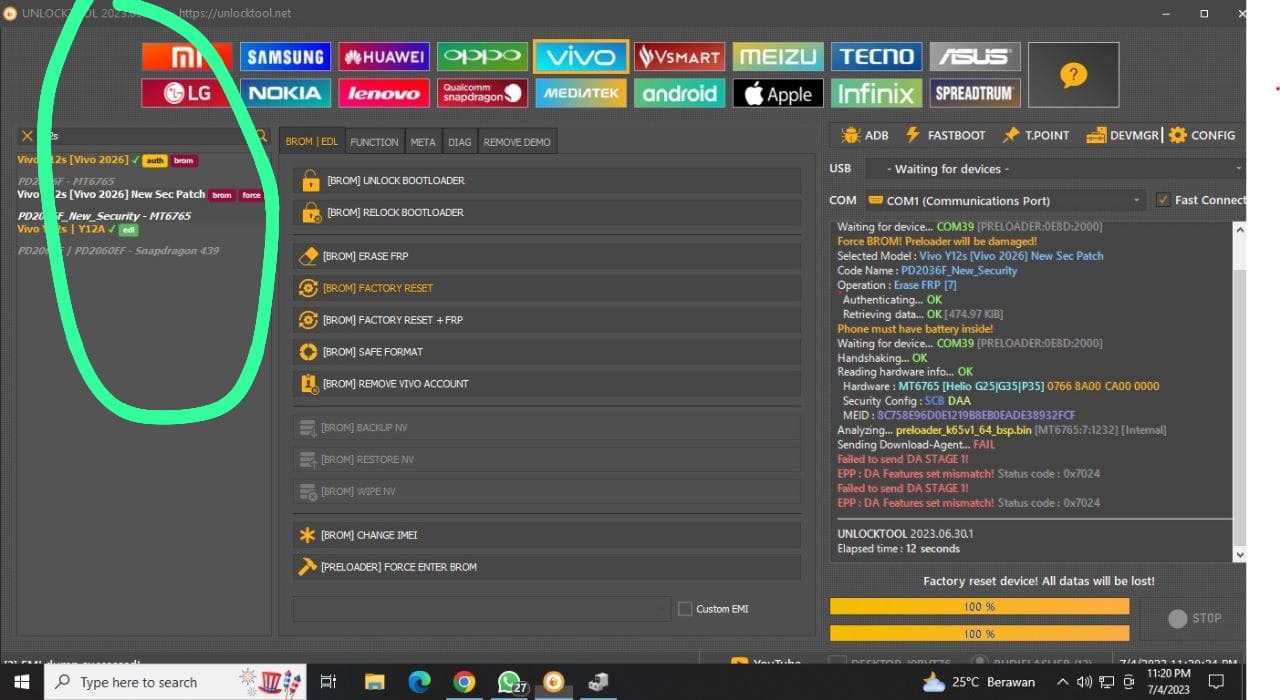This screenshot has height=700, width=1280.
Task: Open the Custom EMI file dropdown
Action: (482, 609)
